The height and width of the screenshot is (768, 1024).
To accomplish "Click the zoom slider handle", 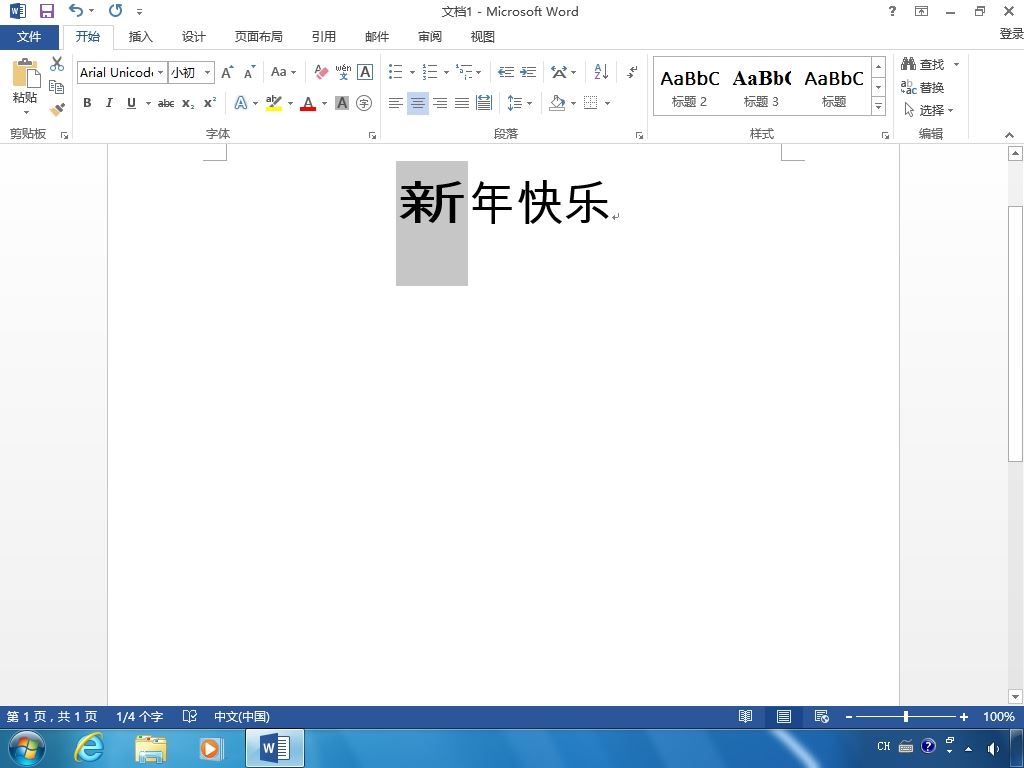I will click(906, 717).
